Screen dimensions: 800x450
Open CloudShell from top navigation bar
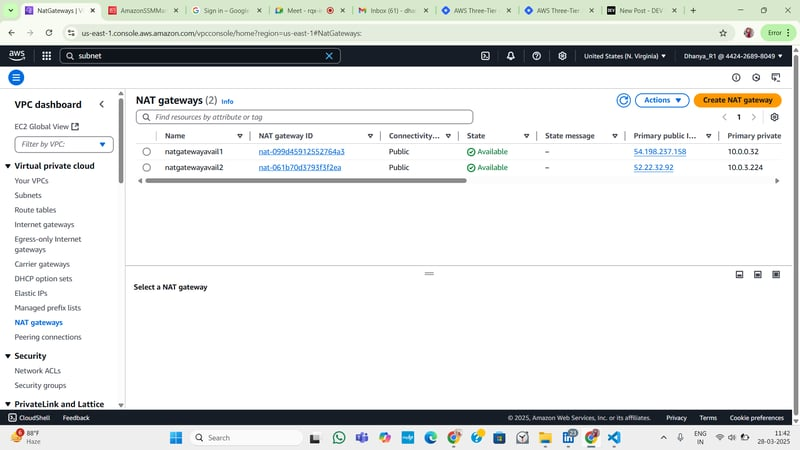485,56
